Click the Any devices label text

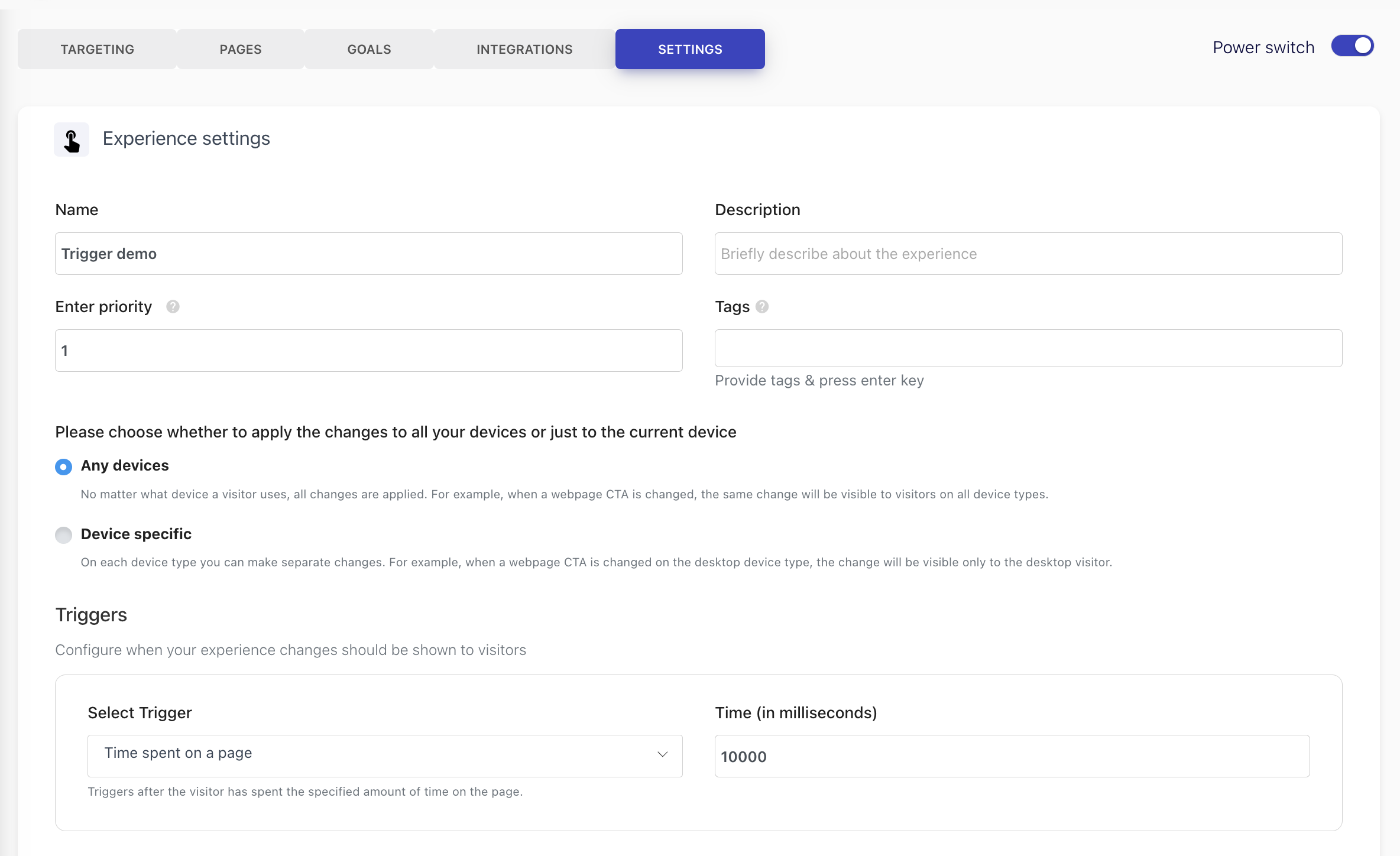pos(125,465)
